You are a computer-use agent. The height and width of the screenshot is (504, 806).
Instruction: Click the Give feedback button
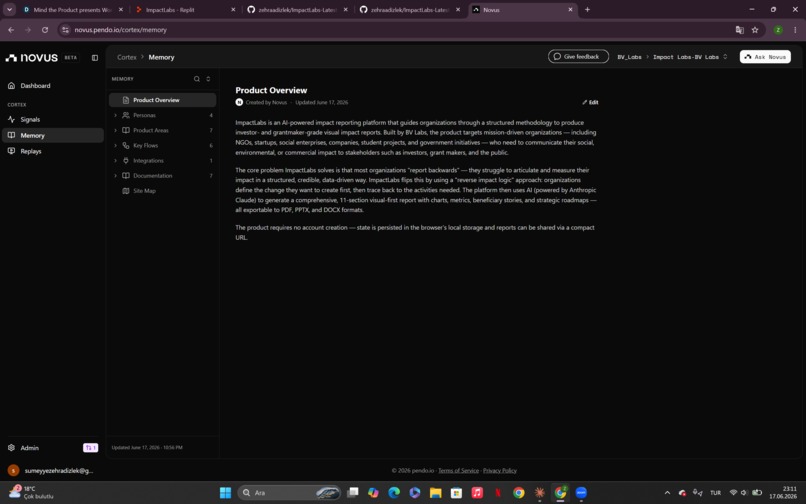click(578, 57)
